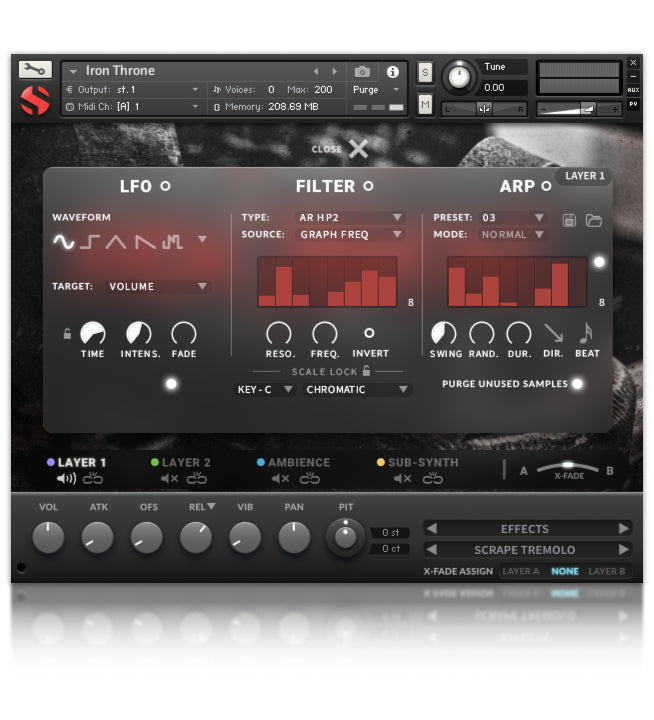Click the wrench settings icon
Screen dimensions: 654x720
coord(34,70)
